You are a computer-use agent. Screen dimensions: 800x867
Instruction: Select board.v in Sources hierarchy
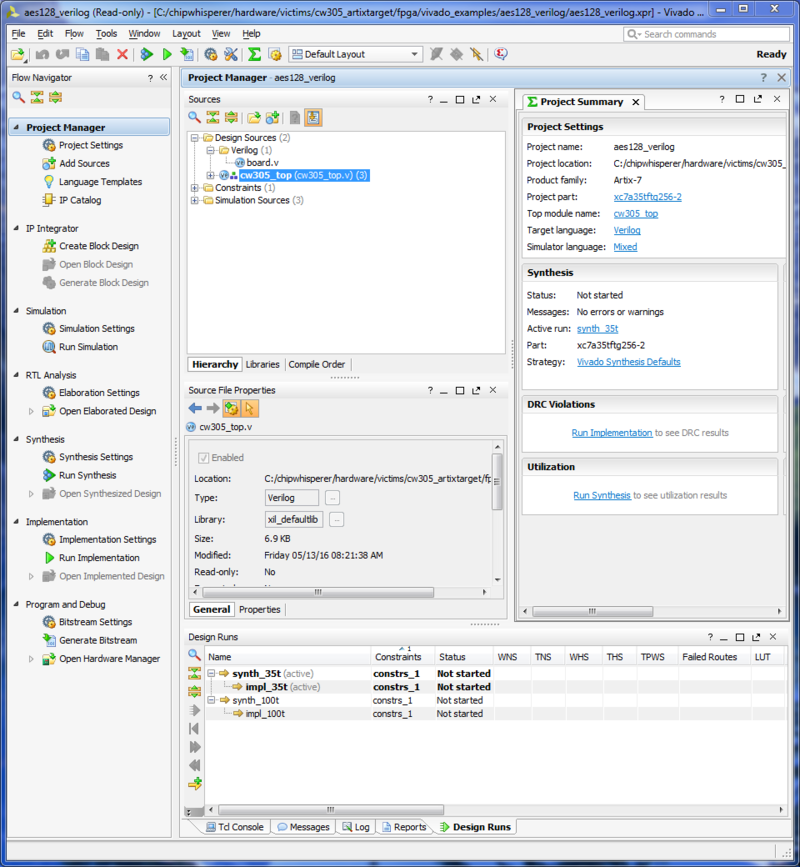pos(262,163)
